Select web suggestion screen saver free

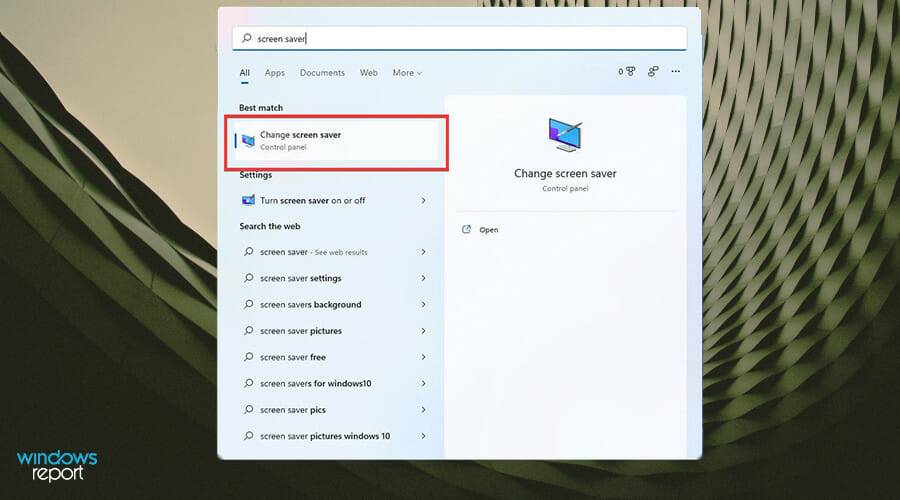point(336,357)
